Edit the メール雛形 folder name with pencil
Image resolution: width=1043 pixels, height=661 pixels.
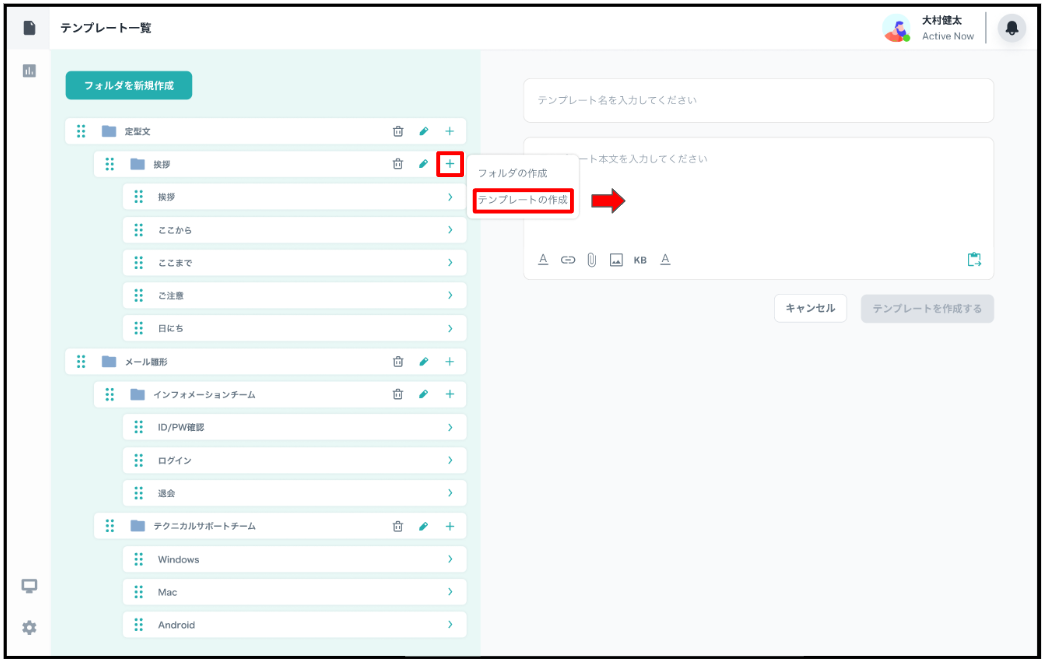(x=423, y=362)
